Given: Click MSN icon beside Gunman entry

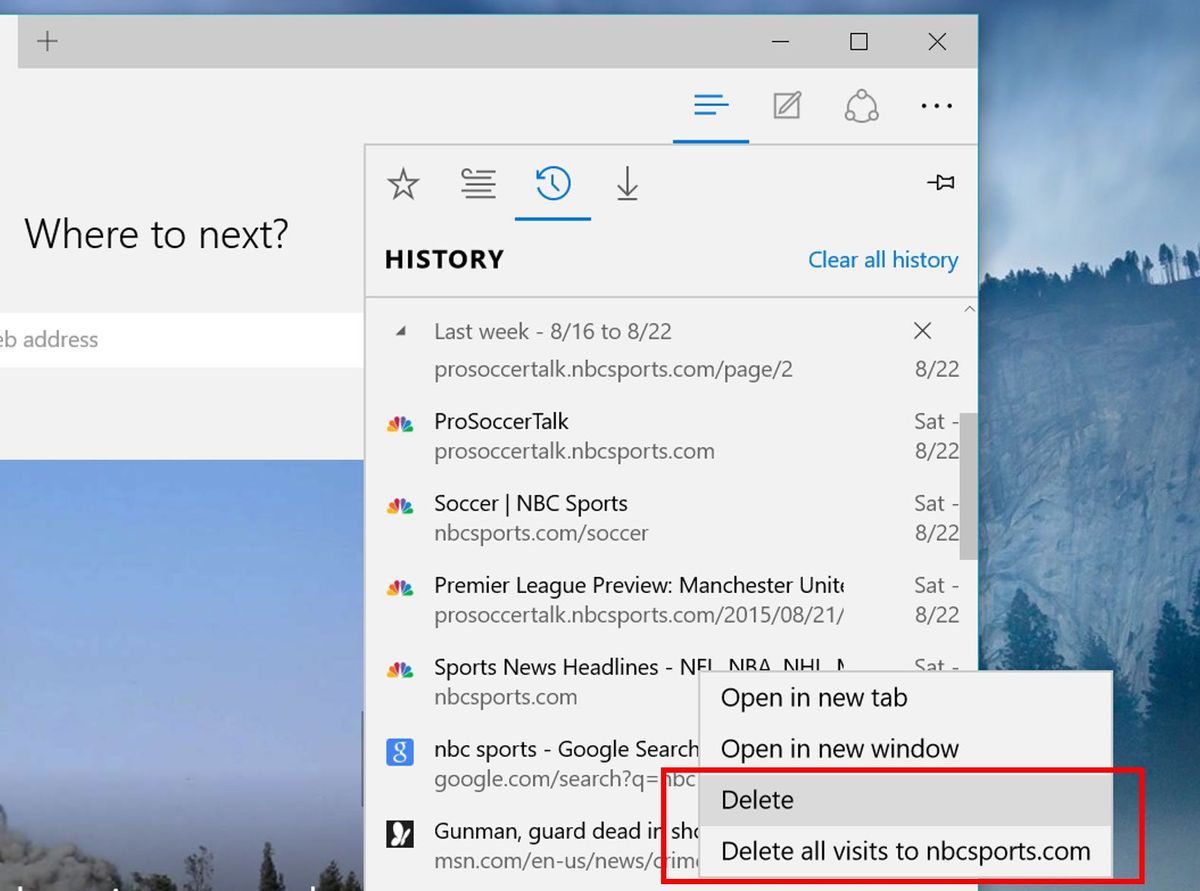Looking at the screenshot, I should [x=400, y=833].
